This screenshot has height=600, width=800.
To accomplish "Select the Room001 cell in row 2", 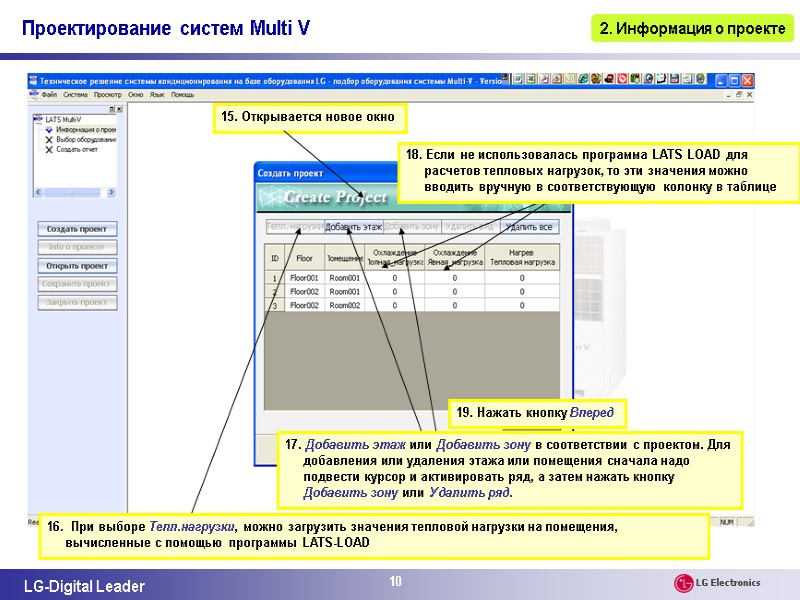I will pyautogui.click(x=344, y=292).
